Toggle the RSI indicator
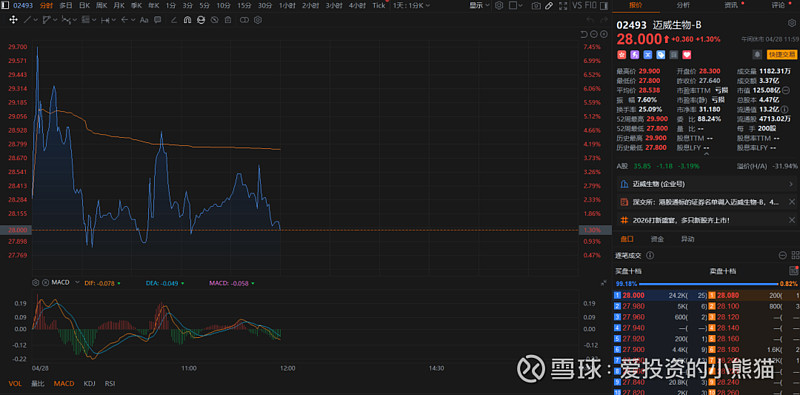Viewport: 800px width, 395px height. pyautogui.click(x=110, y=383)
